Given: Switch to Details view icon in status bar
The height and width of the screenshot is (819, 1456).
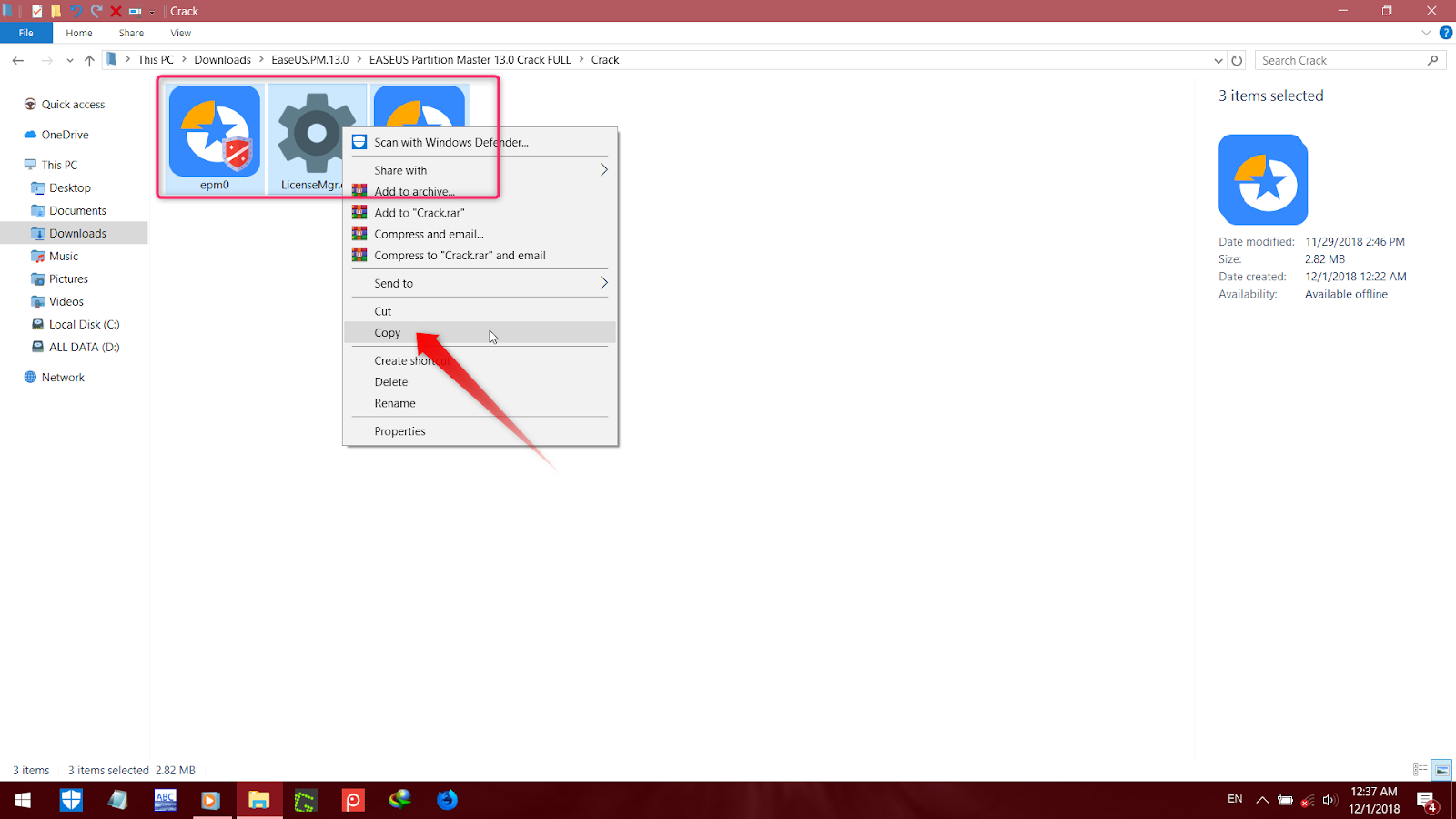Looking at the screenshot, I should pyautogui.click(x=1420, y=770).
